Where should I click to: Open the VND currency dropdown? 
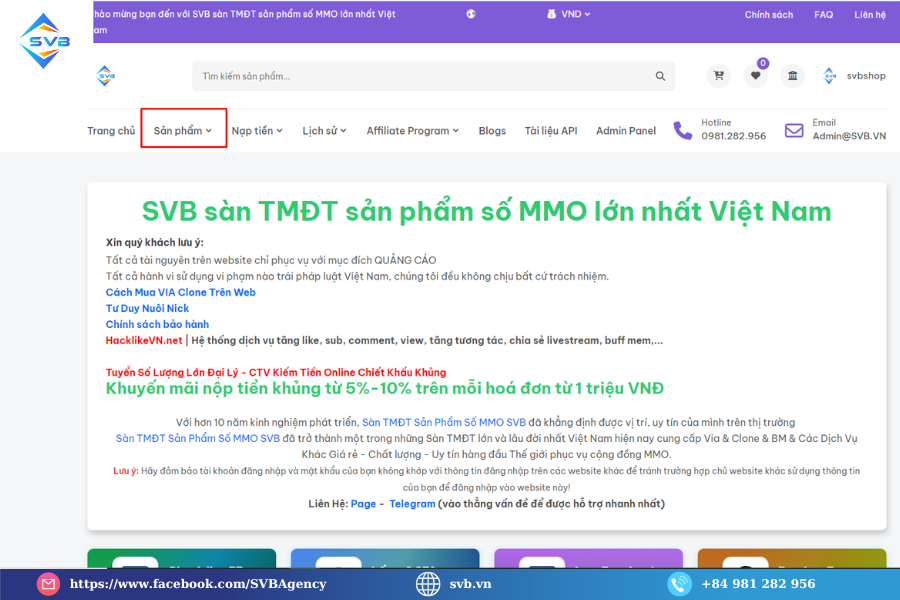pos(569,14)
